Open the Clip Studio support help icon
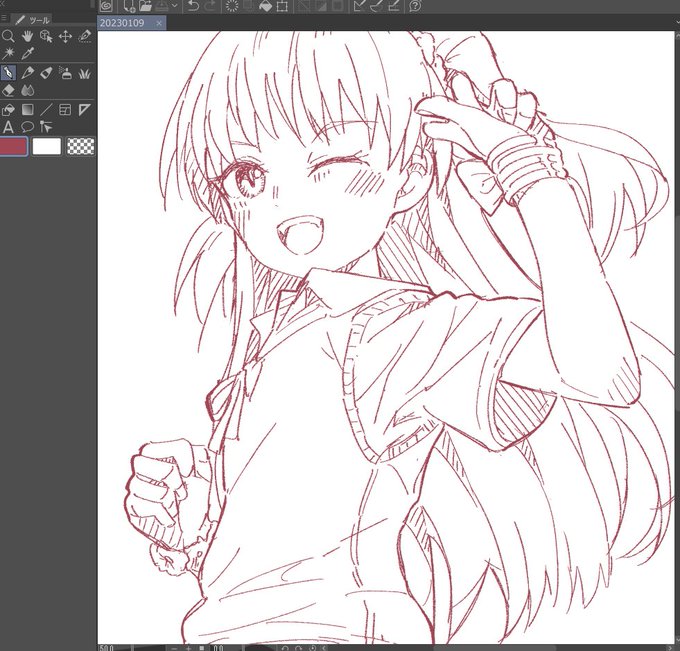680x651 pixels. [x=415, y=6]
